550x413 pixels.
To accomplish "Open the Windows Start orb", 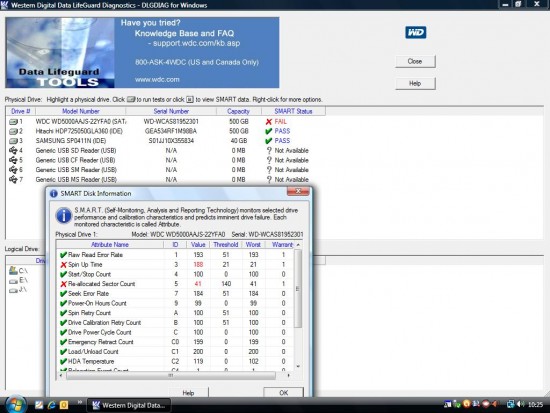I will (15, 405).
